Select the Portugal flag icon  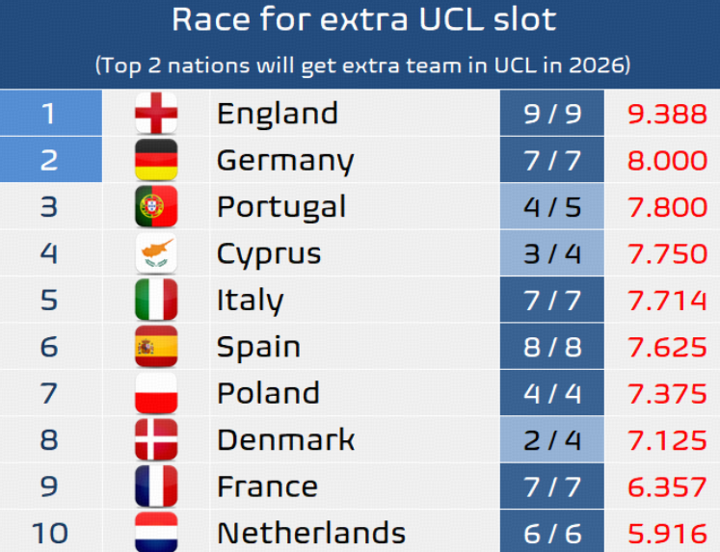(156, 207)
